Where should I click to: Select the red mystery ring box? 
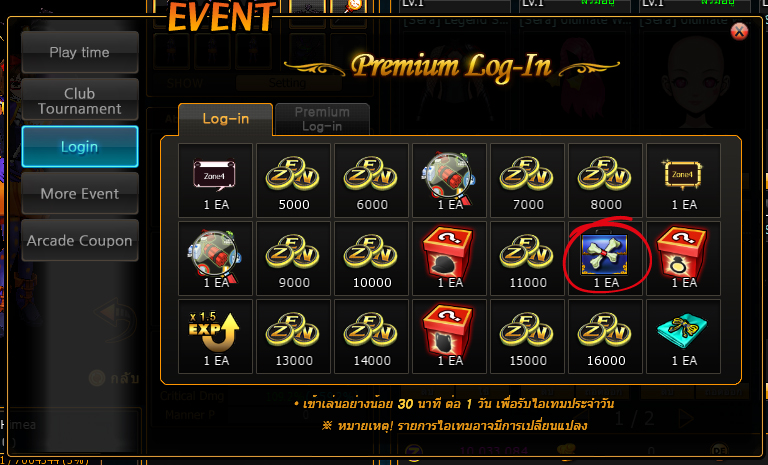pos(683,258)
